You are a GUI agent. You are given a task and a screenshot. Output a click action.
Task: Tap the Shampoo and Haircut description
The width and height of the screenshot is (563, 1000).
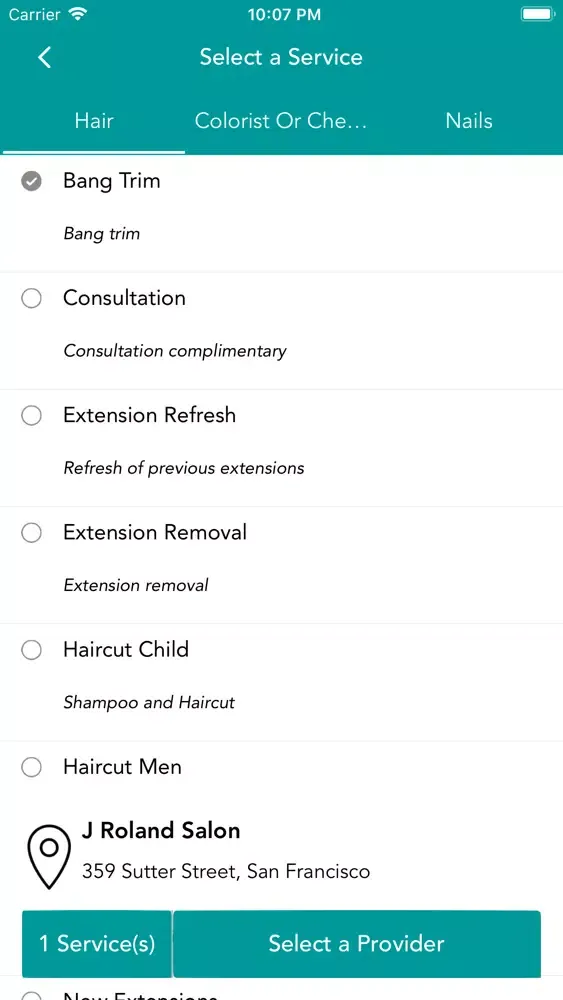coord(149,703)
